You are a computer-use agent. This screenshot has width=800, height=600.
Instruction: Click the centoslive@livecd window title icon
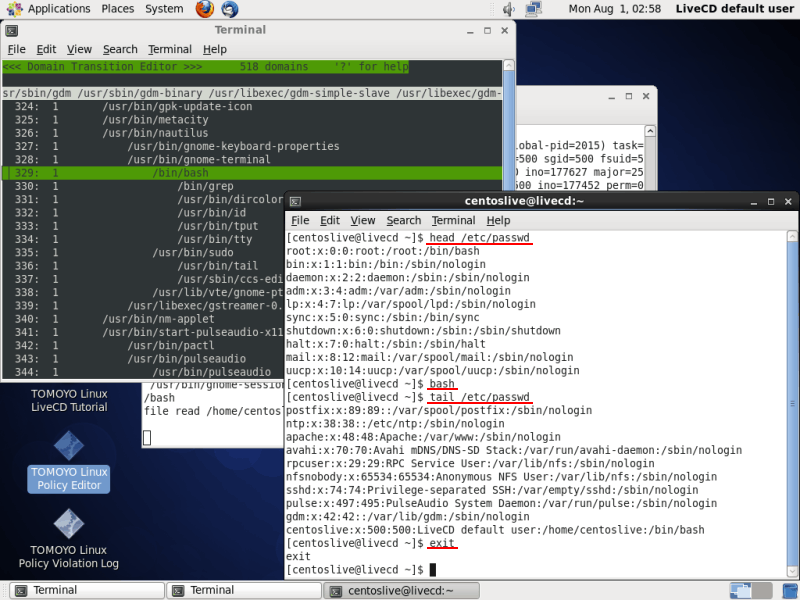click(295, 202)
